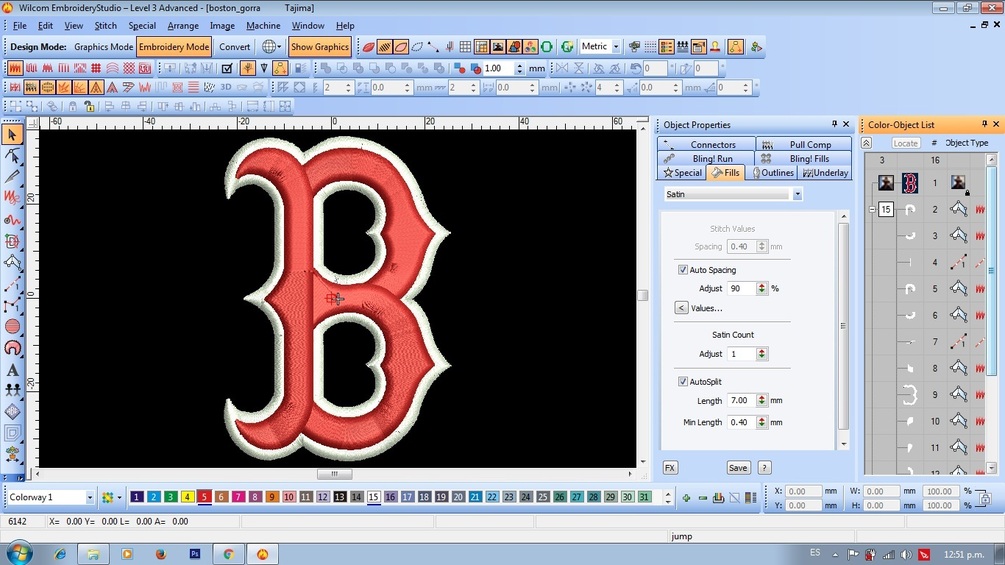Select the arrow Select Object tool
The image size is (1005, 565).
coord(12,135)
